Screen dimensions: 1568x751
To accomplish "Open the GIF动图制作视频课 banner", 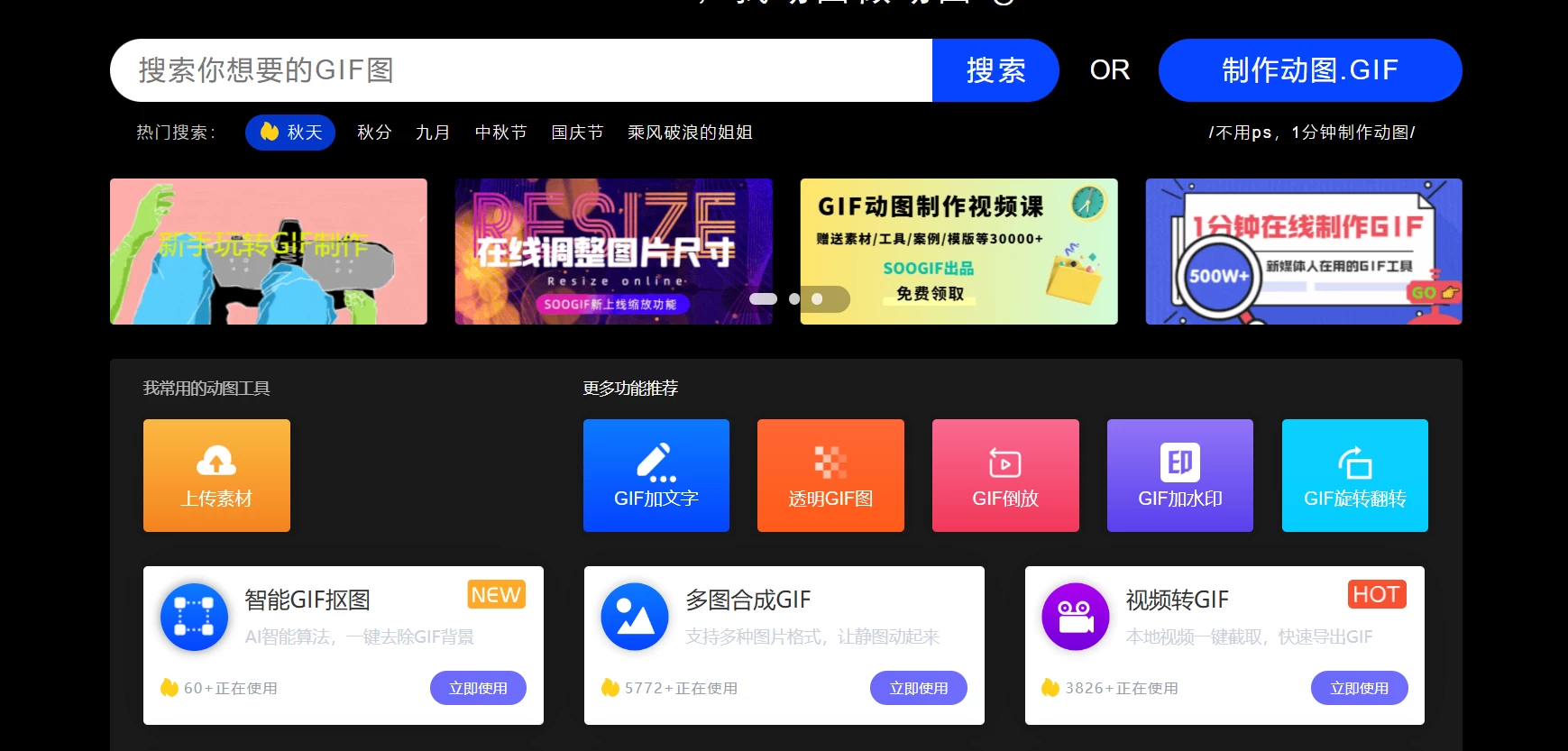I will [x=958, y=252].
